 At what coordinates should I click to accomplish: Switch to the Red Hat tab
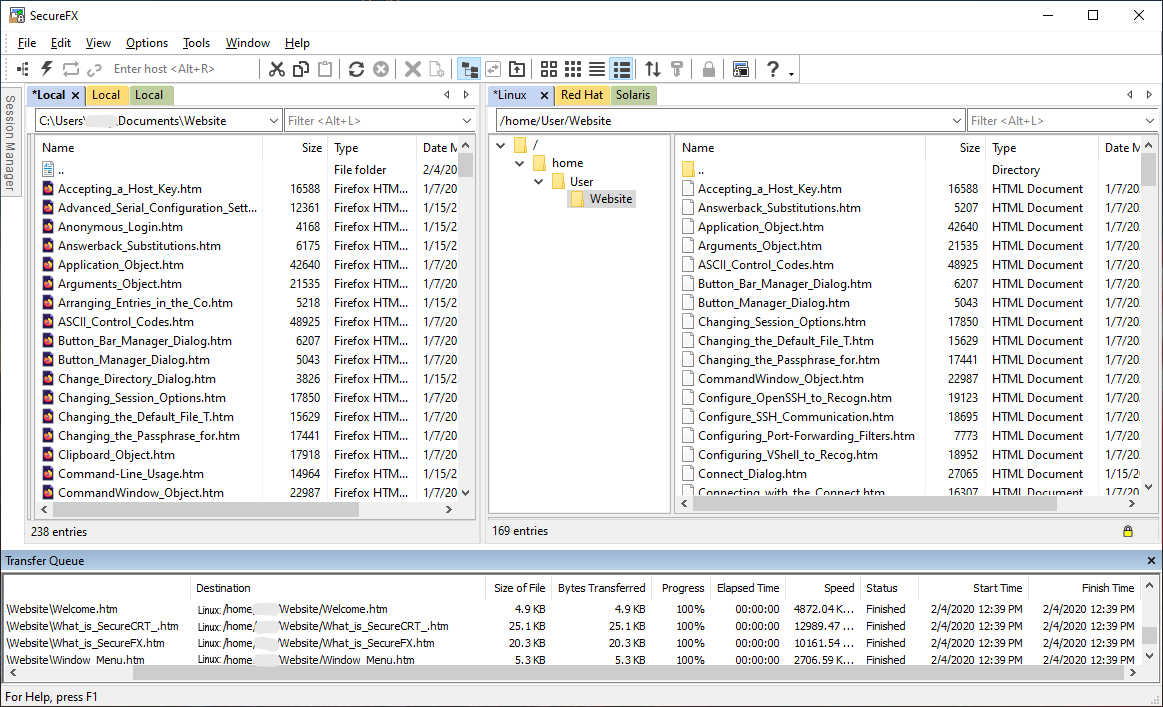pyautogui.click(x=582, y=95)
